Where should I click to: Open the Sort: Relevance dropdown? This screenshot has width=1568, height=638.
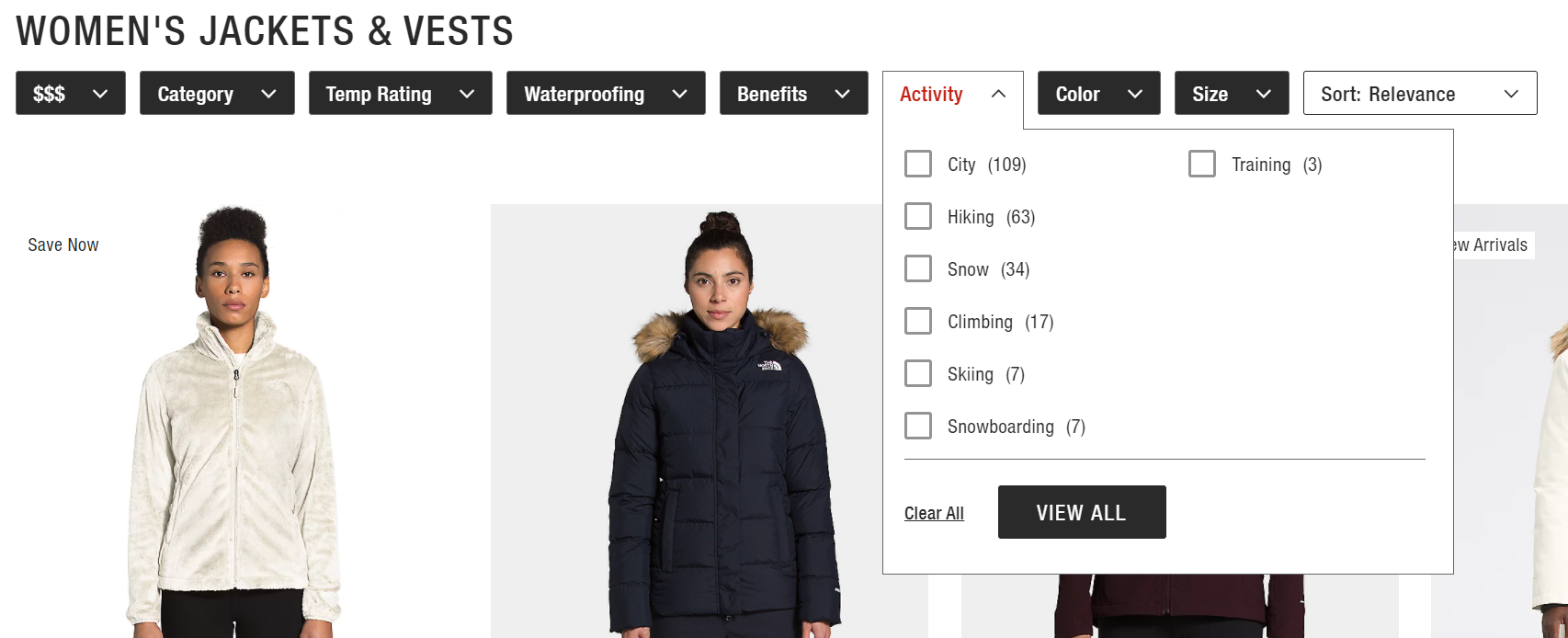(x=1420, y=93)
